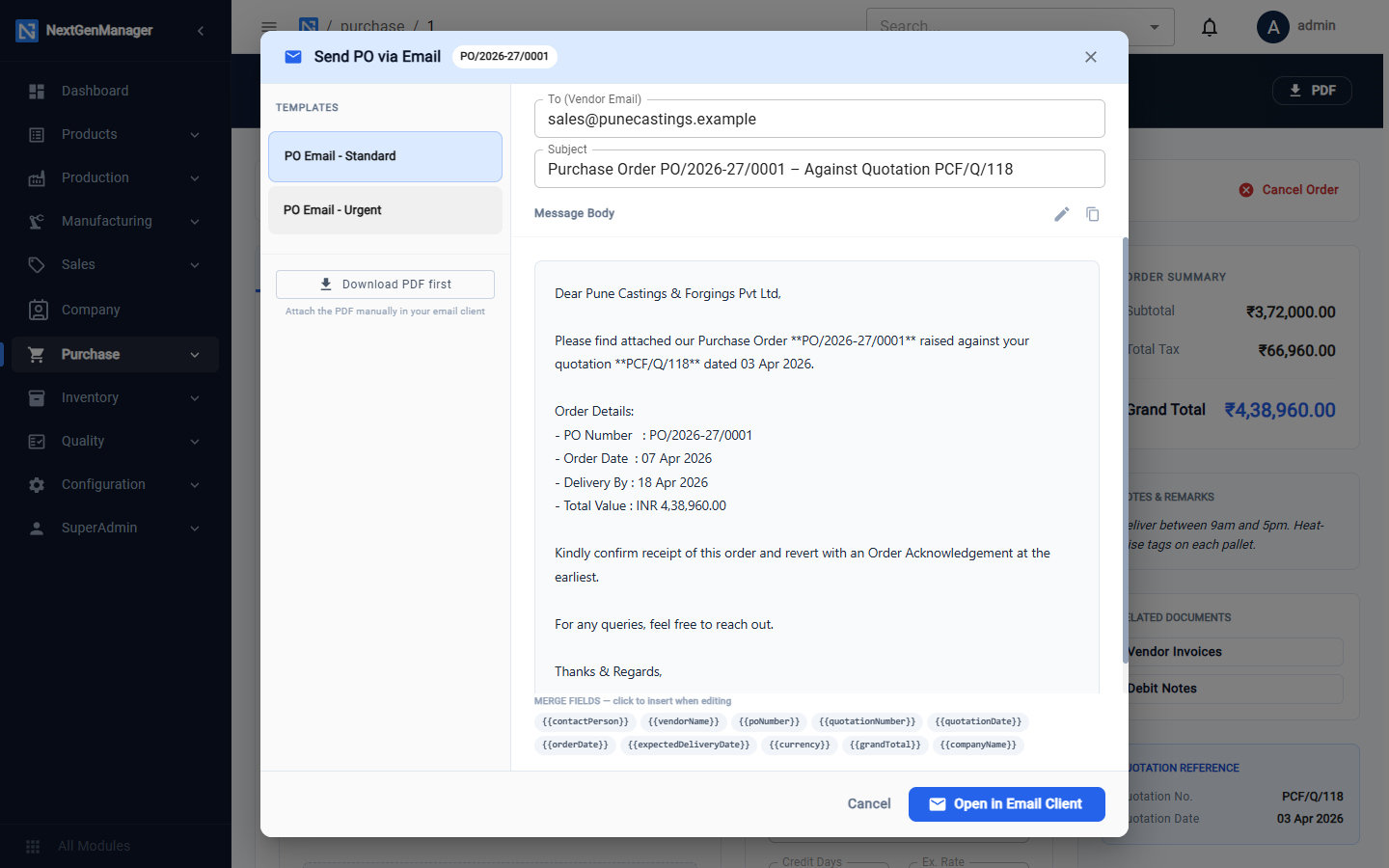Image resolution: width=1389 pixels, height=868 pixels.
Task: Click the Purchase cart icon
Action: (x=37, y=354)
